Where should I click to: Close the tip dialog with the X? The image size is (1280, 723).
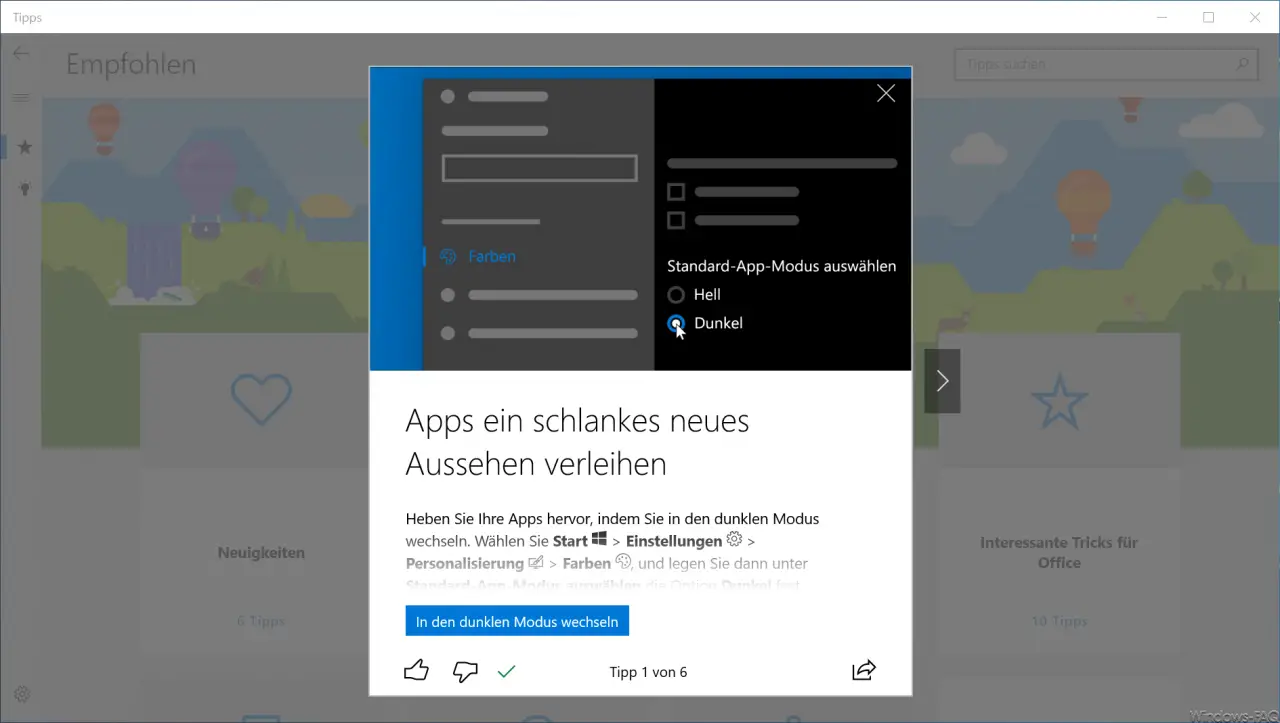tap(886, 93)
